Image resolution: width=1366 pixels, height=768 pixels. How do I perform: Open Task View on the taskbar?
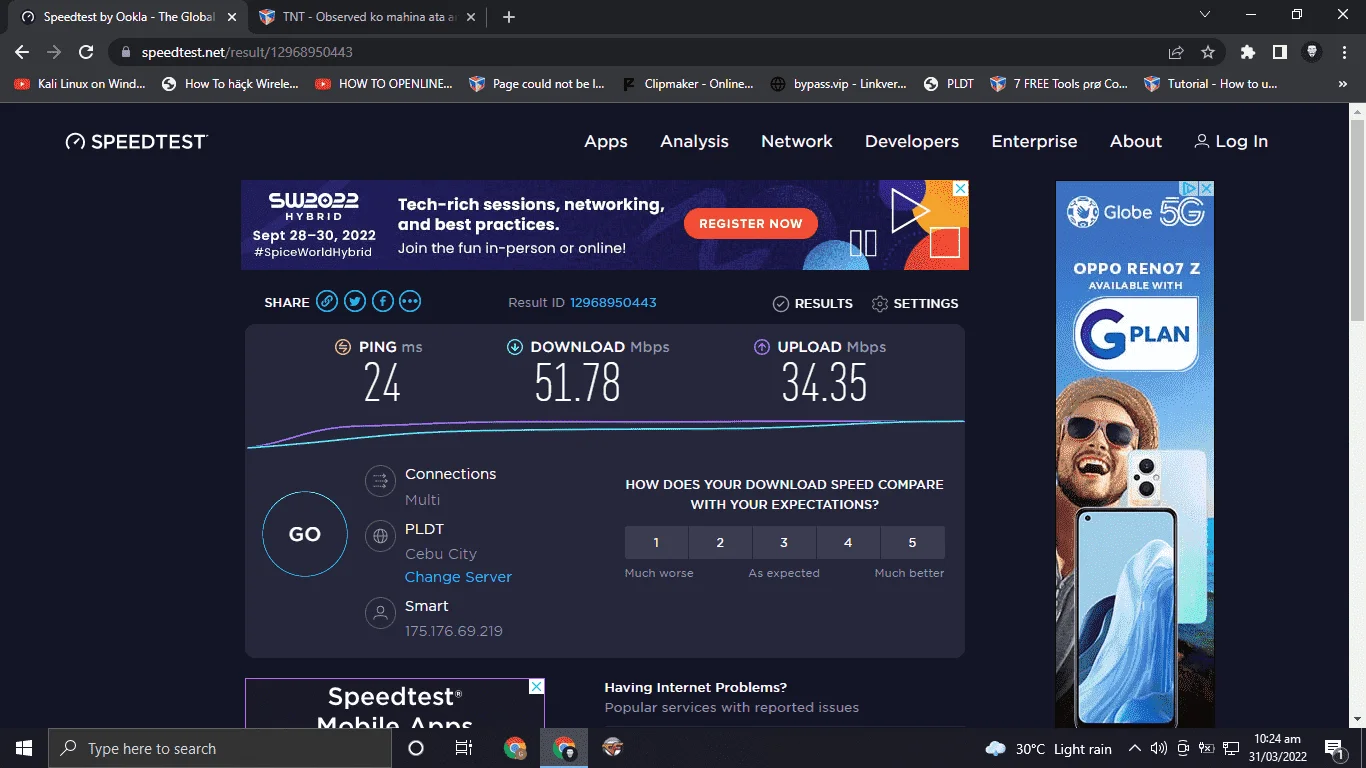pos(464,748)
